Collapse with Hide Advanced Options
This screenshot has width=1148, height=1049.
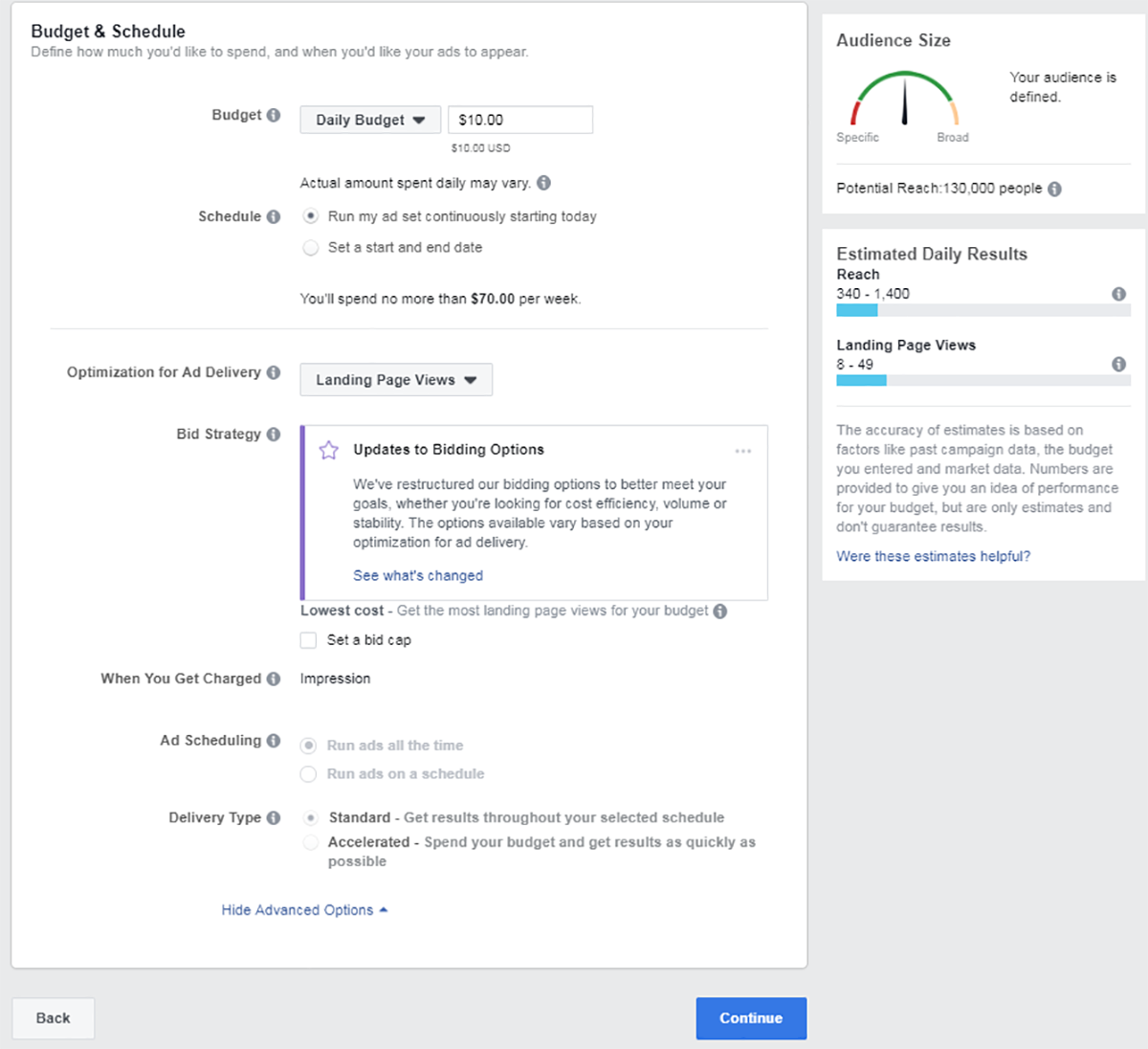tap(304, 910)
